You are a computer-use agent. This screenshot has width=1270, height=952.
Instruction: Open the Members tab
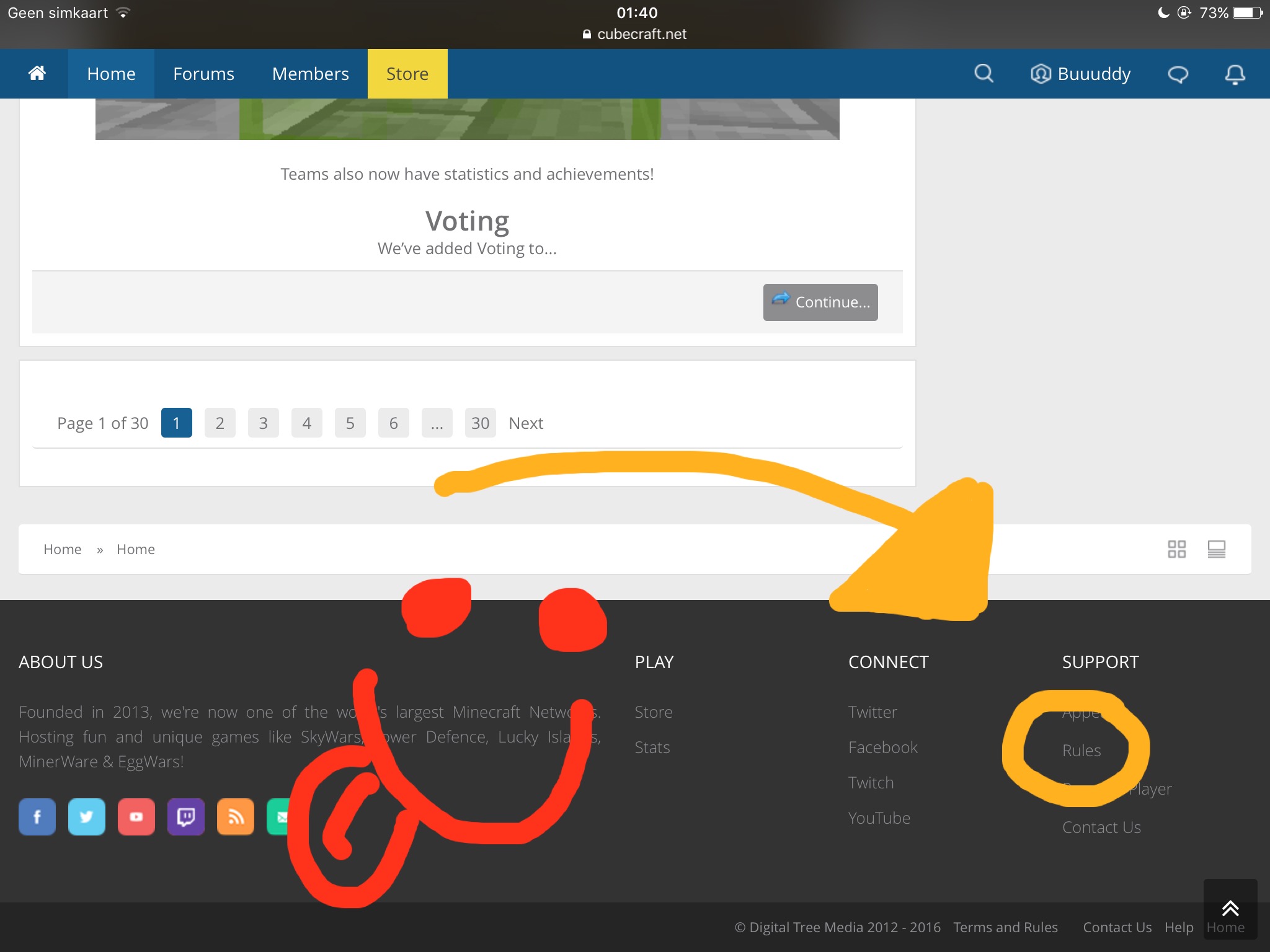point(310,74)
